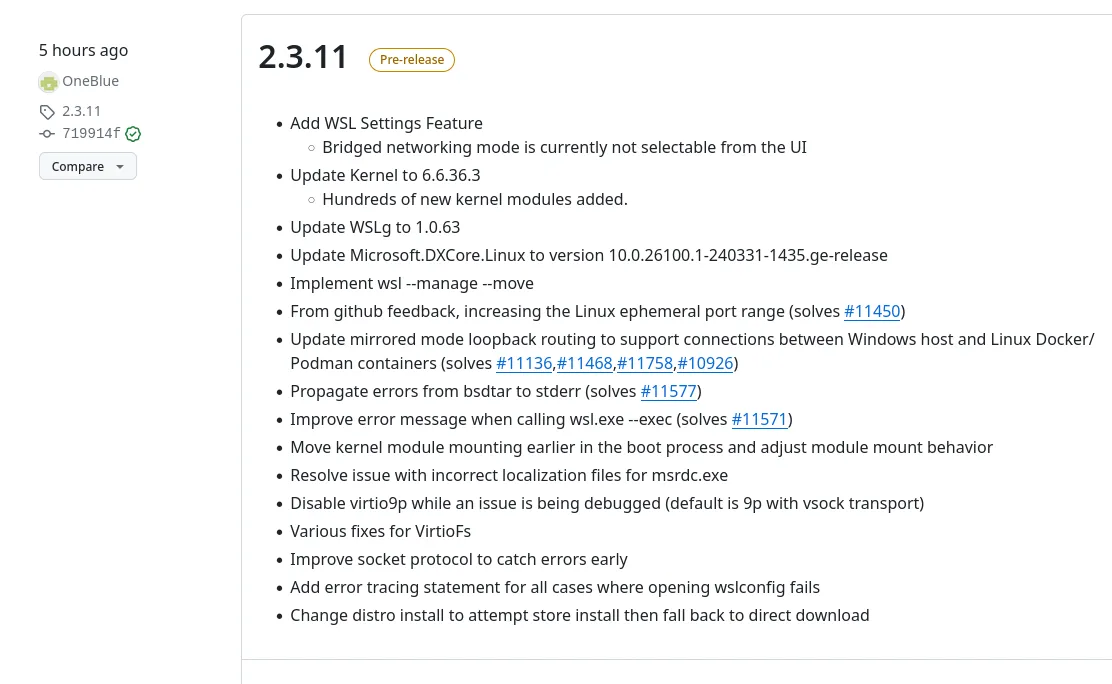Image resolution: width=1112 pixels, height=684 pixels.
Task: Click the tag icon beside version 2.3.11
Action: (47, 111)
